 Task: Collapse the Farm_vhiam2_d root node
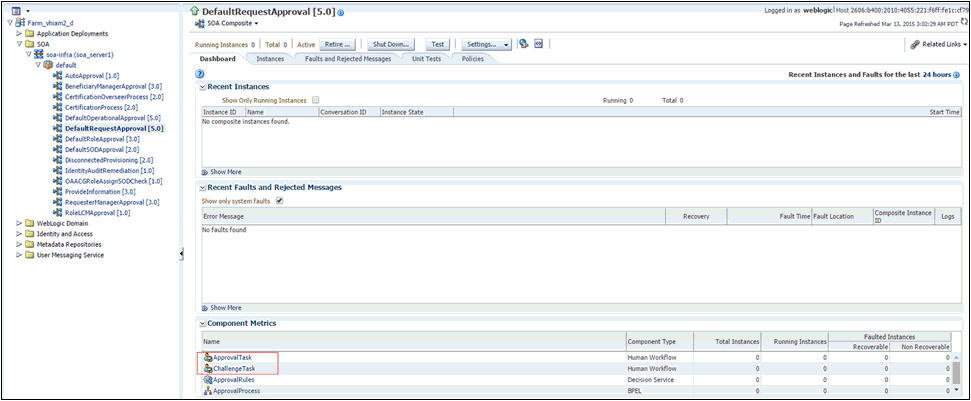click(10, 23)
